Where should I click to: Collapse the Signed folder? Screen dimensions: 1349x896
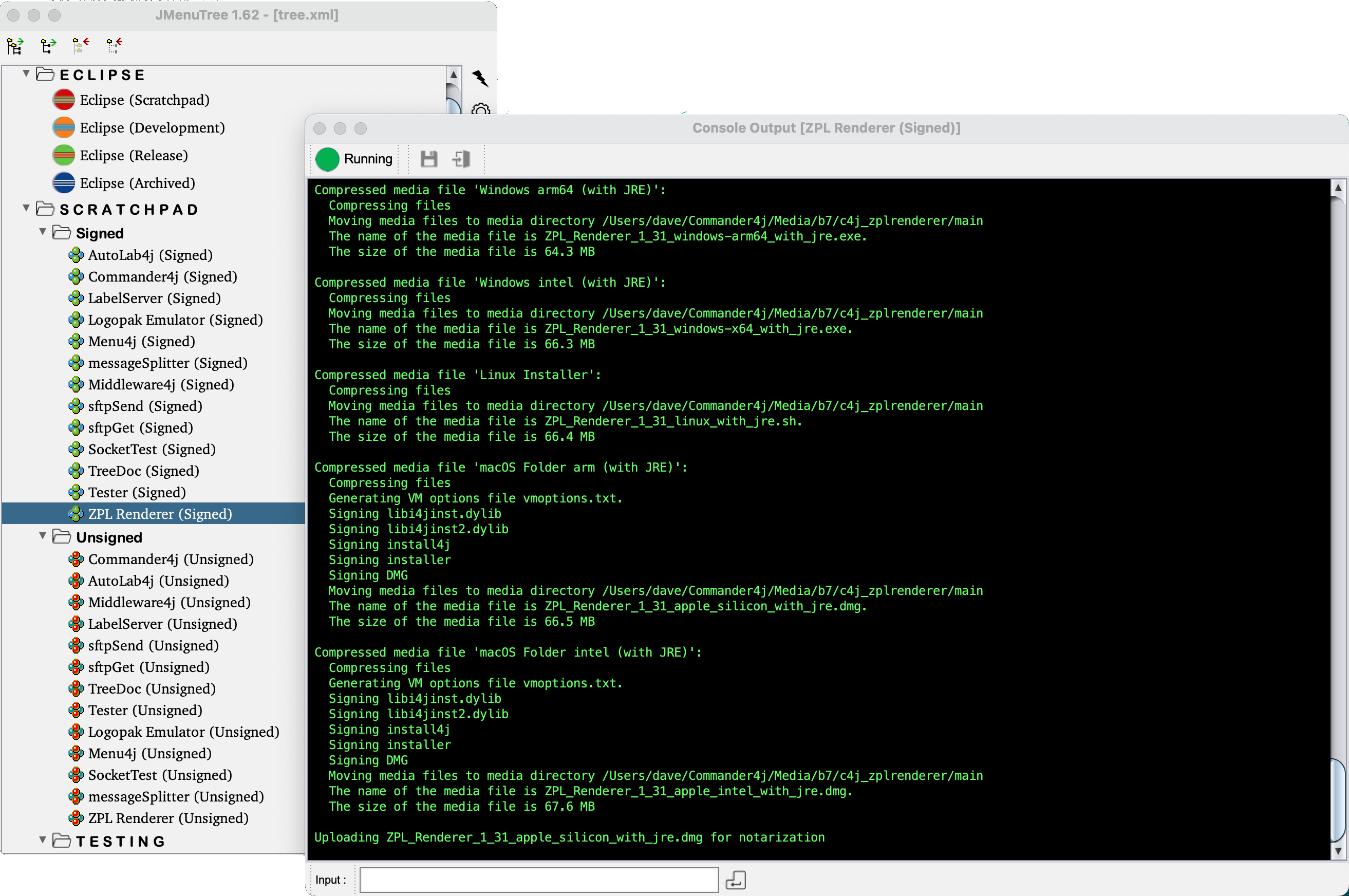(x=43, y=232)
